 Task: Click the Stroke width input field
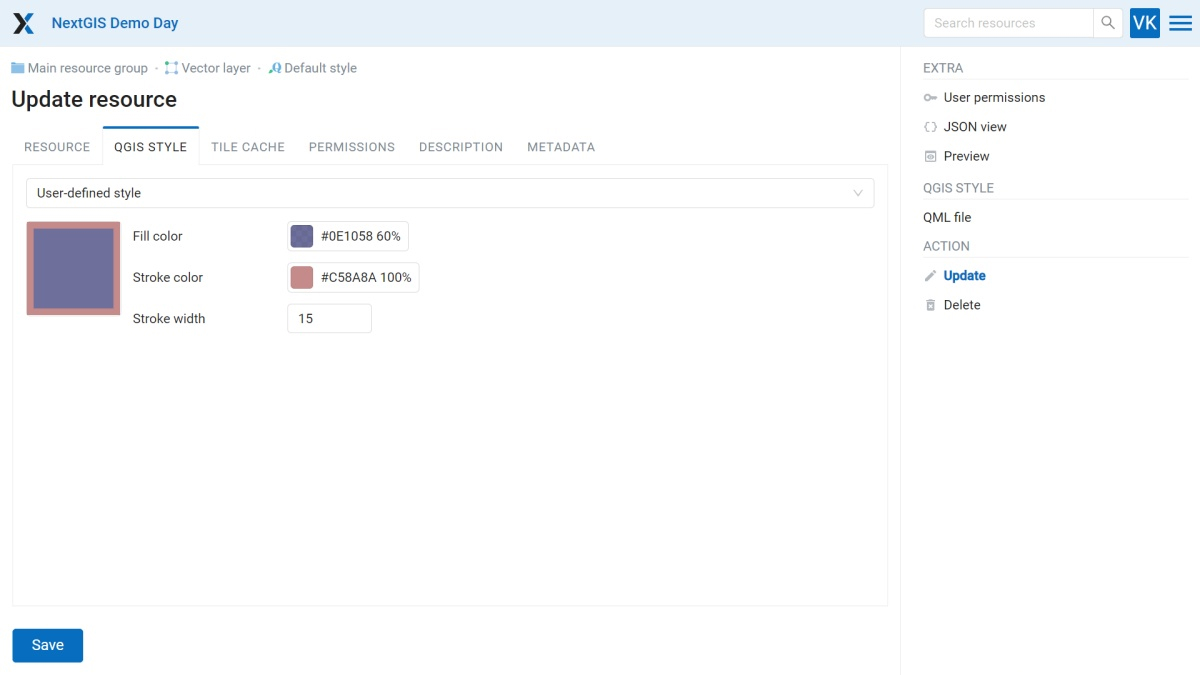pyautogui.click(x=329, y=318)
